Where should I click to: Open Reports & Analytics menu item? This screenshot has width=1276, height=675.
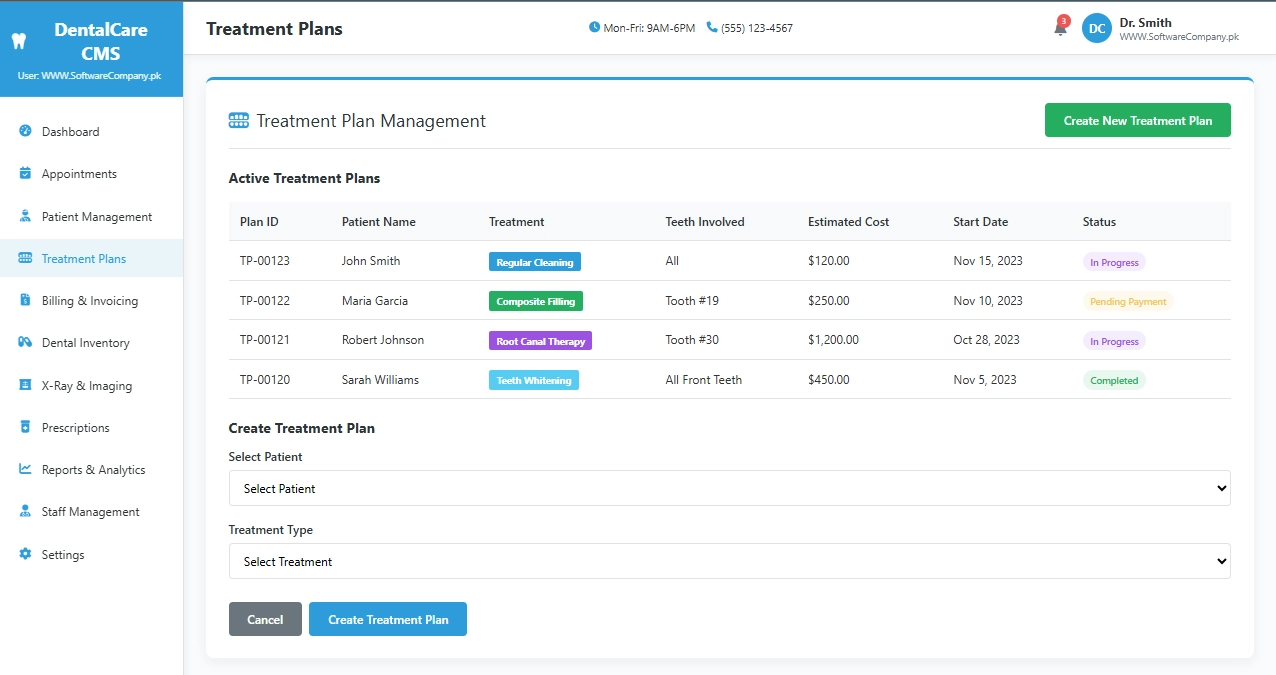point(93,469)
